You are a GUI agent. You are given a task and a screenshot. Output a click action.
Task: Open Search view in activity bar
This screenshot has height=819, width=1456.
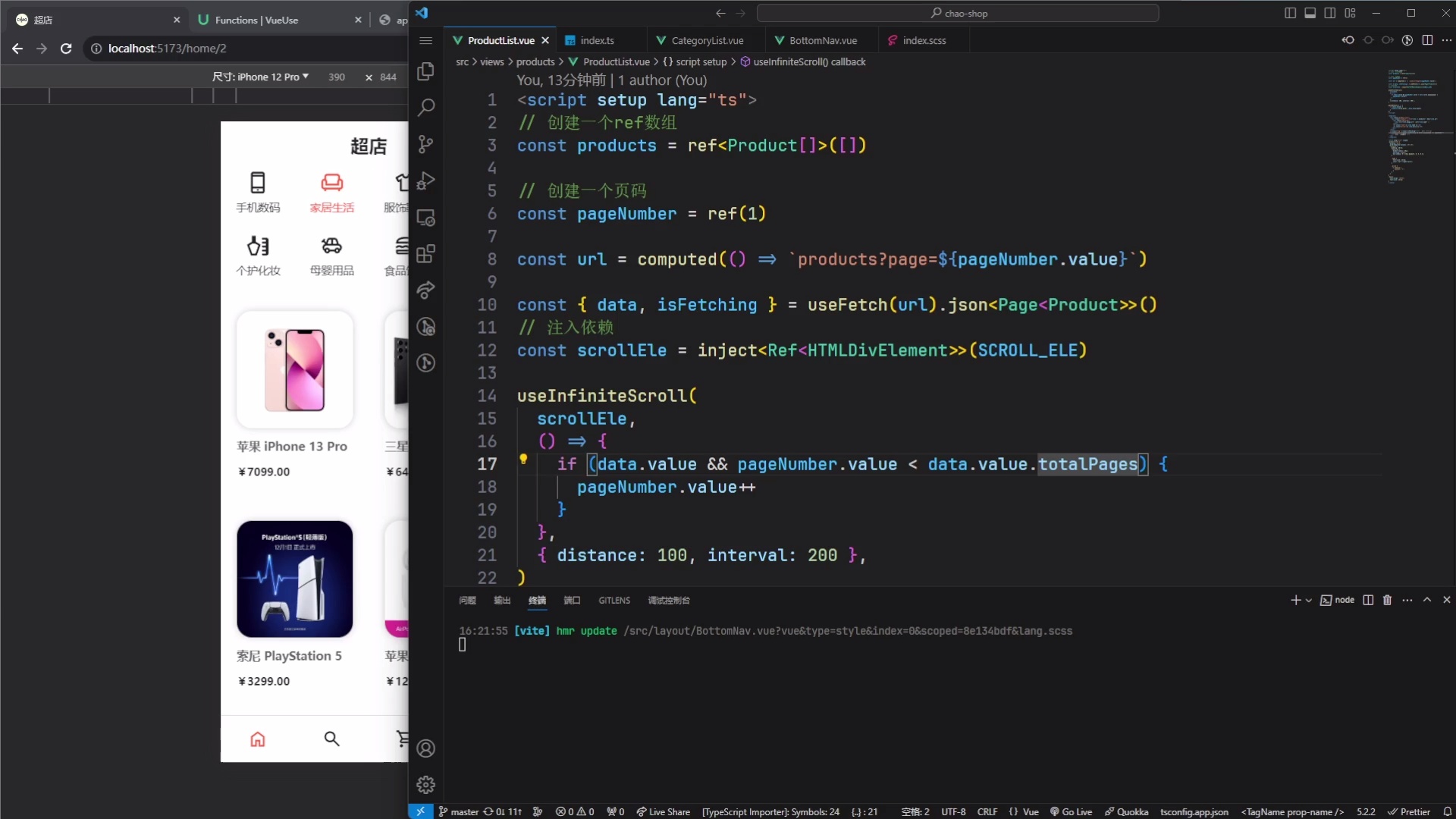pyautogui.click(x=426, y=108)
